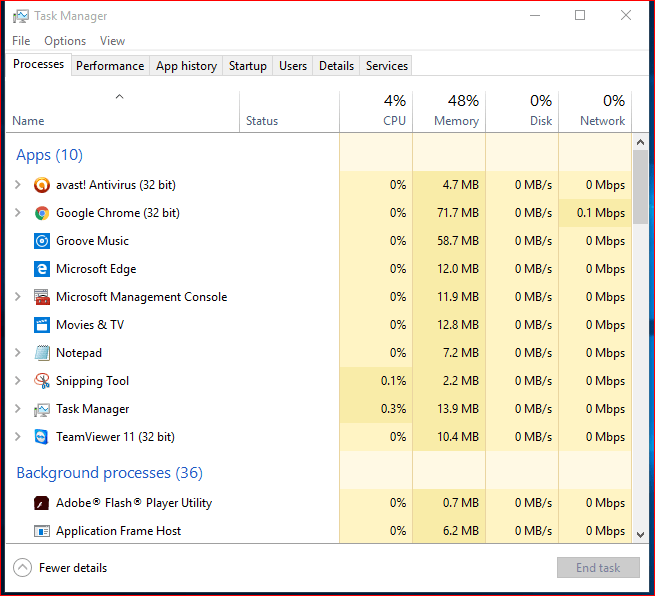Open the View menu
Screen dimensions: 655x596
pyautogui.click(x=112, y=41)
